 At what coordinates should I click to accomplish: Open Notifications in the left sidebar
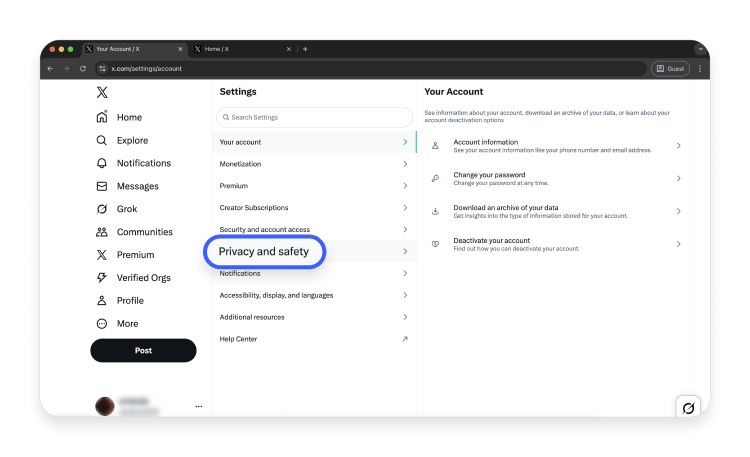pyautogui.click(x=133, y=163)
